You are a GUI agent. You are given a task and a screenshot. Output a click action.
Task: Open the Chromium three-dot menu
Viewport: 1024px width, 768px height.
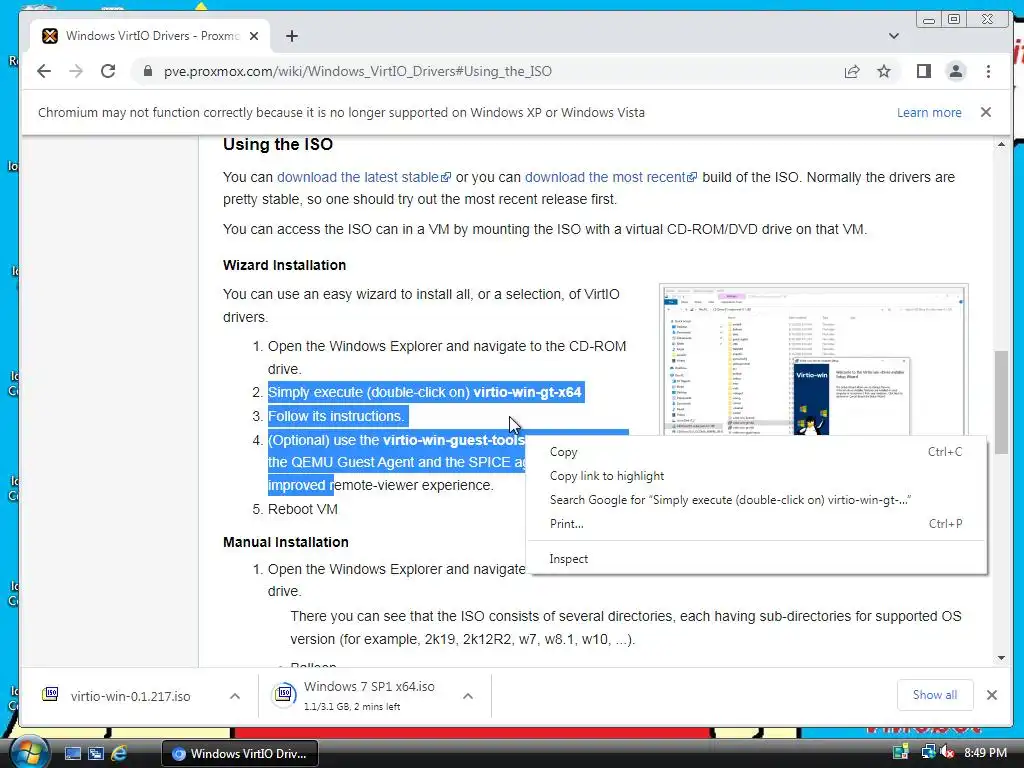pyautogui.click(x=988, y=71)
